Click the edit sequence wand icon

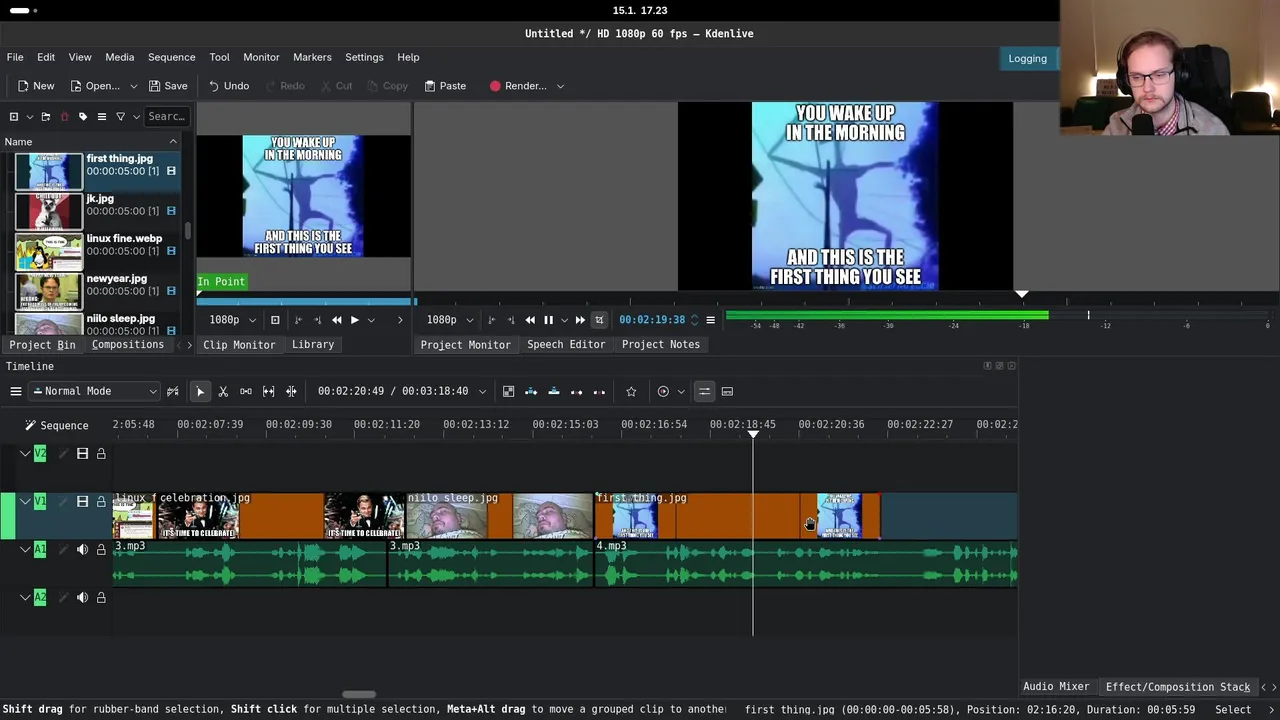pyautogui.click(x=30, y=425)
